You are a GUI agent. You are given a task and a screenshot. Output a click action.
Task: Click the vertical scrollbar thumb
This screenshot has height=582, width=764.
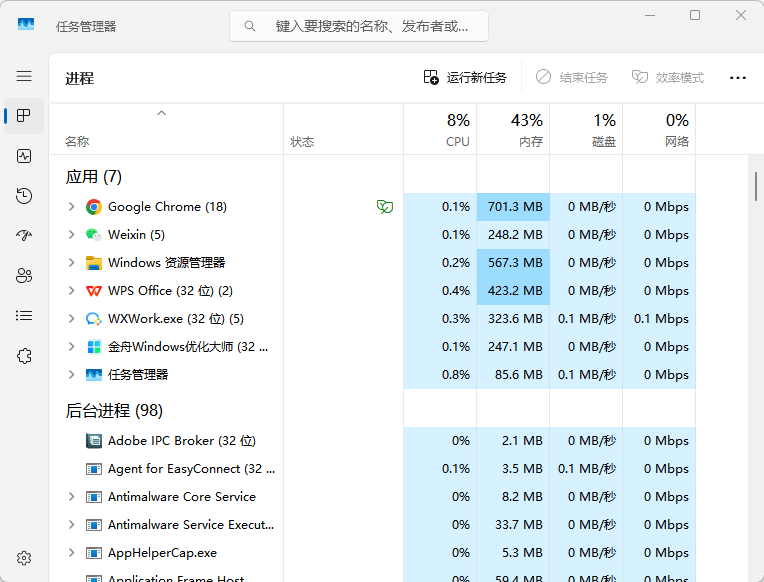[756, 186]
